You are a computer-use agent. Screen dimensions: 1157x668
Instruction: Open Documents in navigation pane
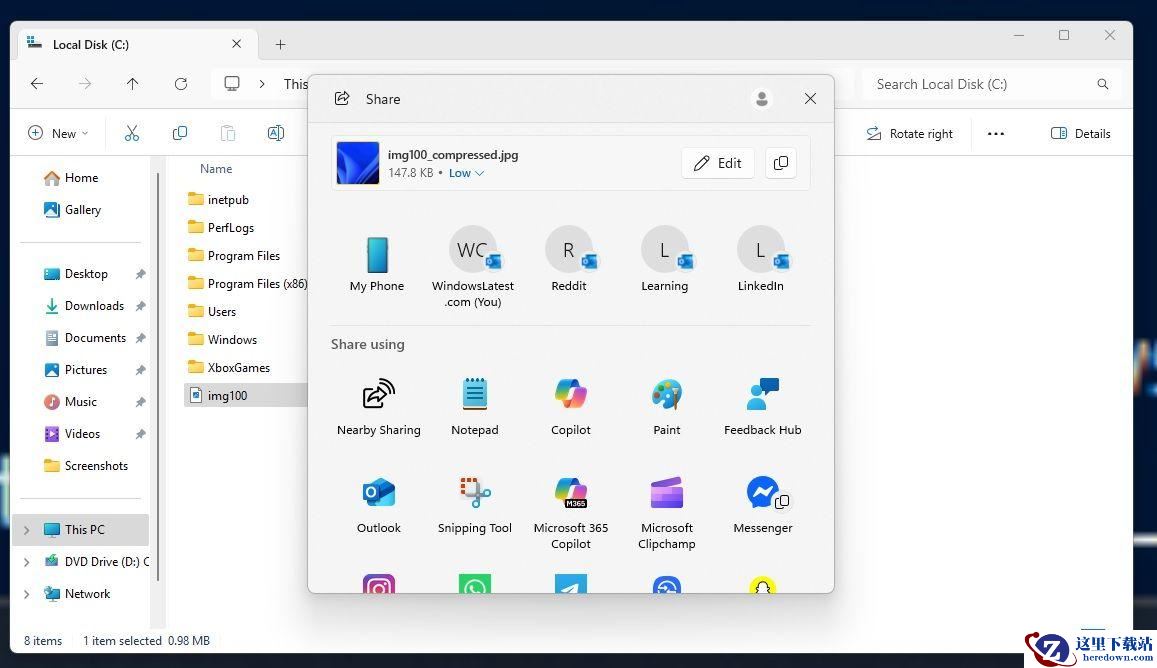(86, 338)
